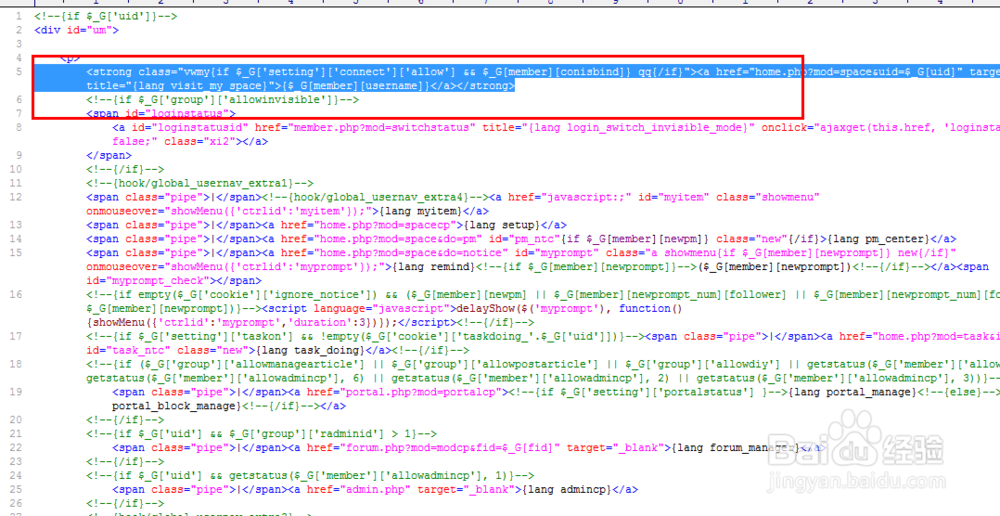The width and height of the screenshot is (1000, 516).
Task: Click the allowinvisible if comment on line 6
Action: (223, 100)
